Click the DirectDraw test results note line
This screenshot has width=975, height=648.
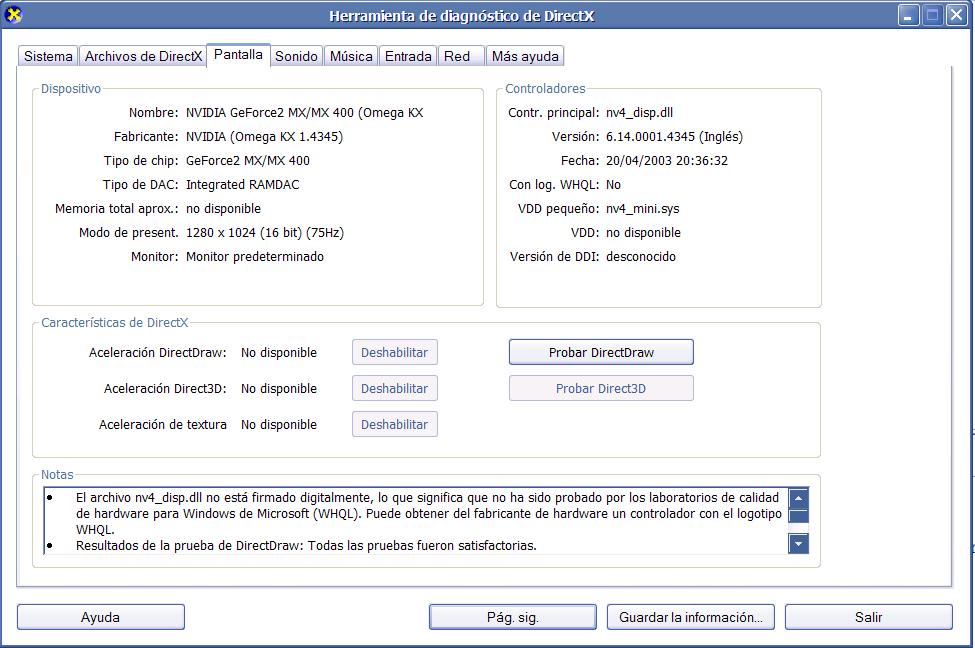click(x=306, y=545)
